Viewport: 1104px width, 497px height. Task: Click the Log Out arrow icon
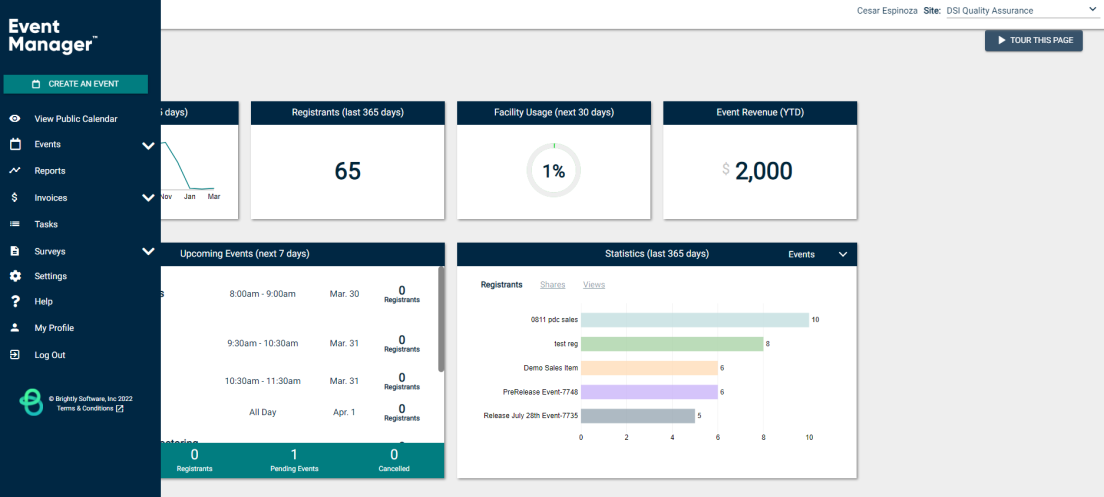[15, 355]
